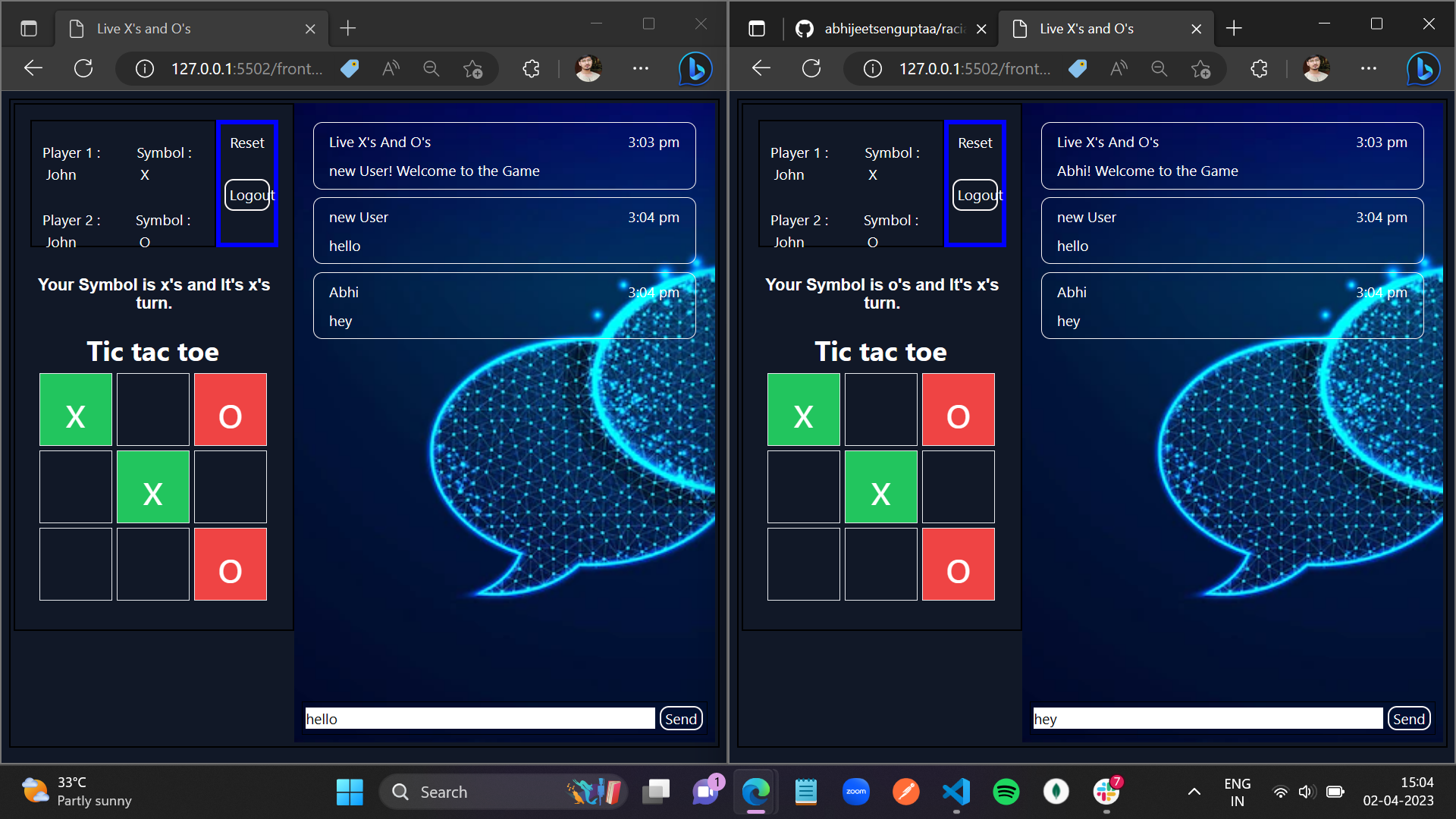The height and width of the screenshot is (819, 1456).
Task: Open the Bing chat sidebar
Action: [x=695, y=68]
